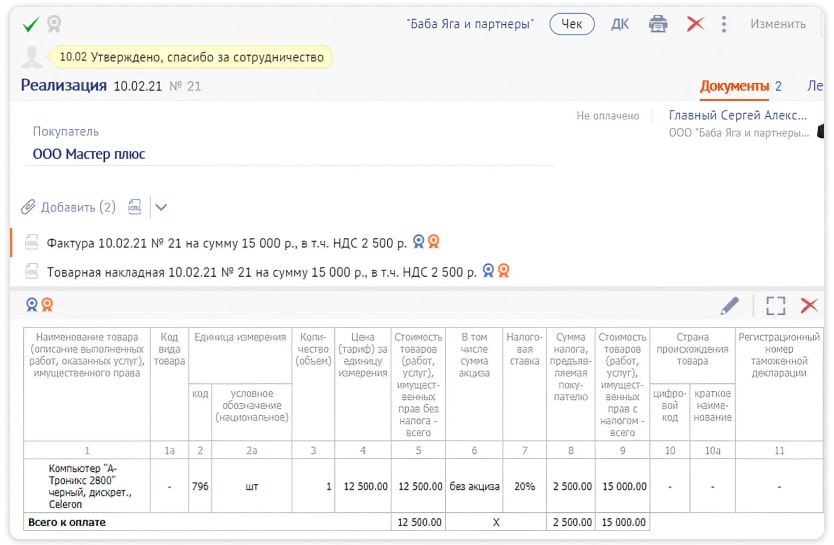Viewport: 834px width, 545px height.
Task: Open the ДК link in the toolbar
Action: (x=620, y=24)
